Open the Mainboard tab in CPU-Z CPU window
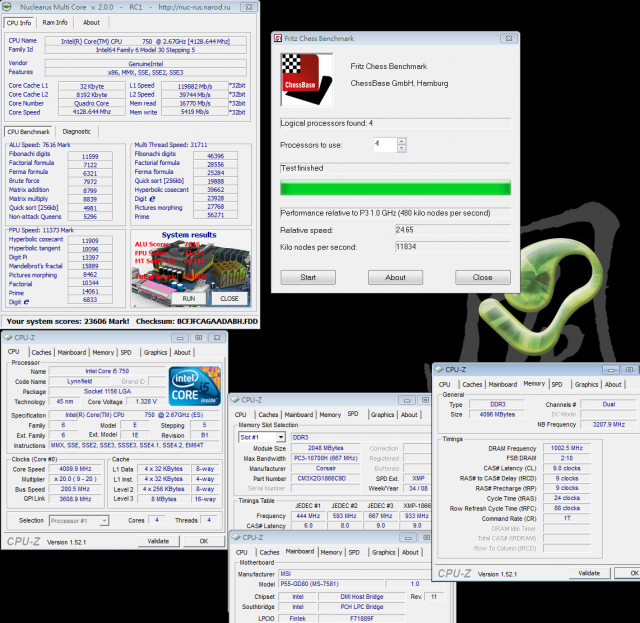Image resolution: width=640 pixels, height=623 pixels. pyautogui.click(x=72, y=352)
